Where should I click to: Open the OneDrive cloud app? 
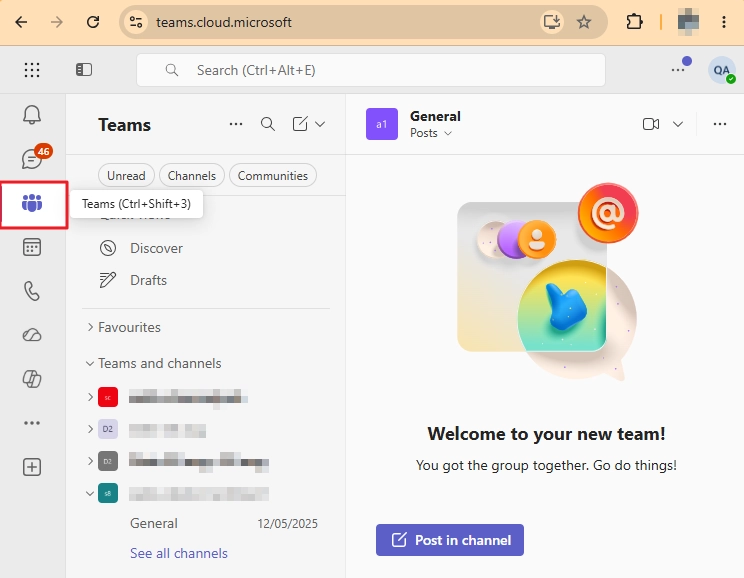[x=32, y=335]
